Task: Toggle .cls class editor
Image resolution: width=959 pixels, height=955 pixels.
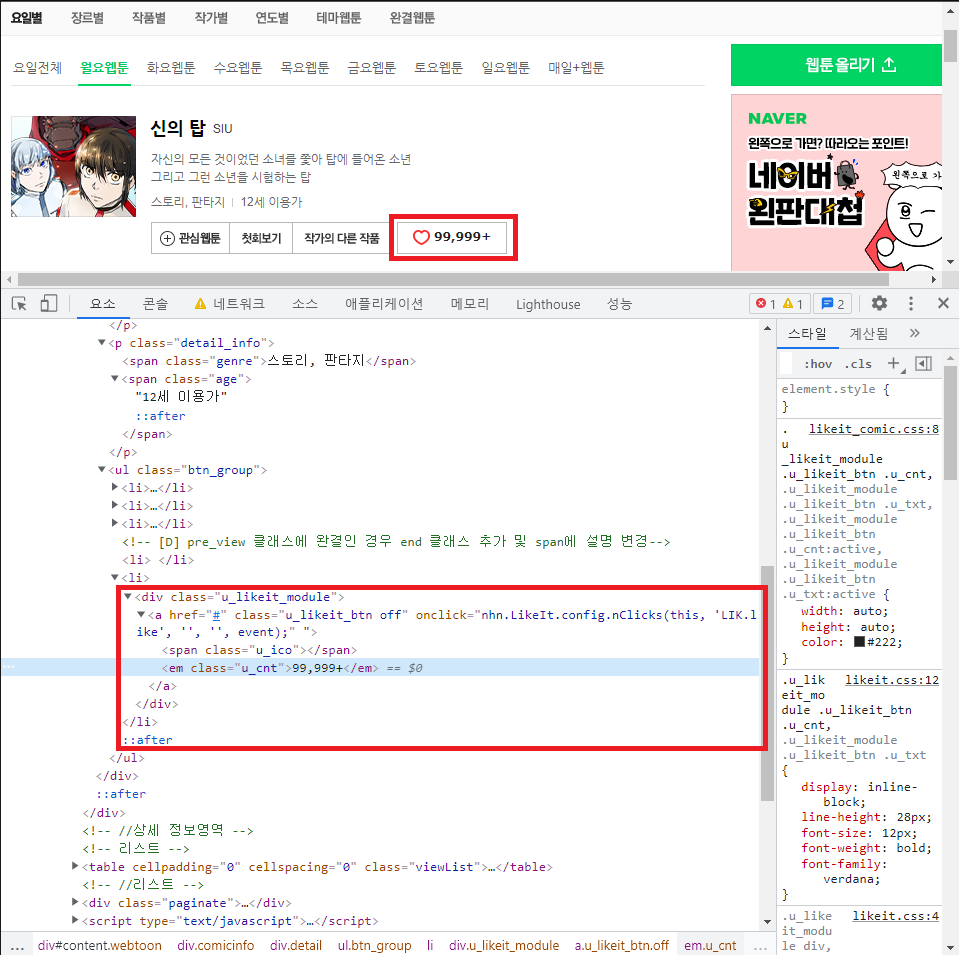Action: 858,364
